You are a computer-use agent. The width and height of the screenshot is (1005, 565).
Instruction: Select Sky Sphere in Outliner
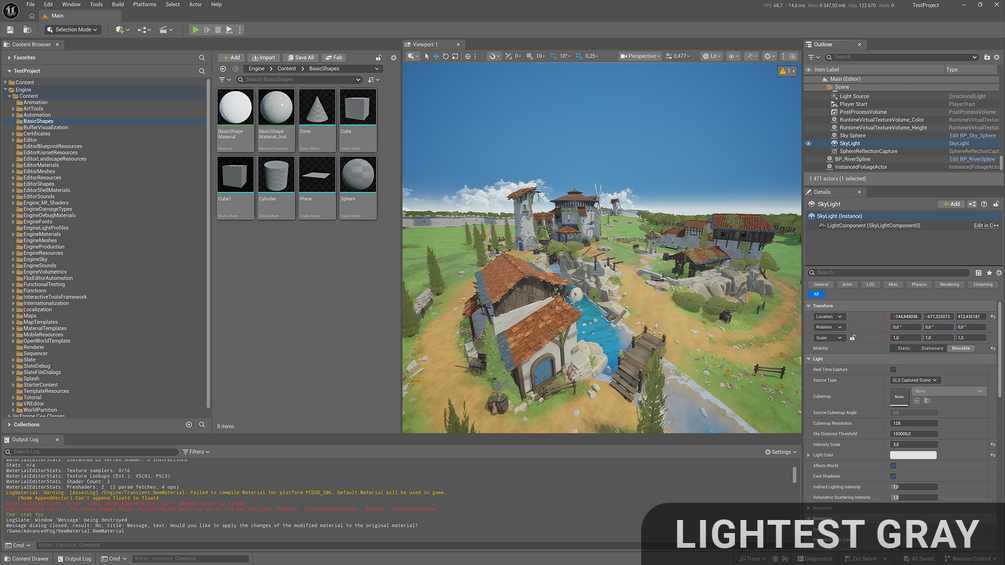(x=852, y=136)
